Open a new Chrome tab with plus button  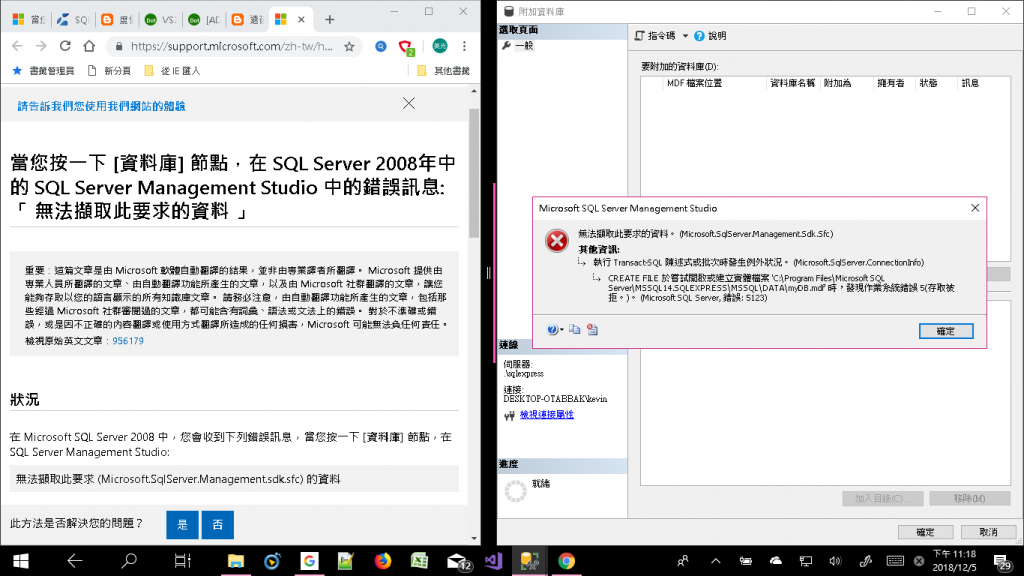[x=329, y=20]
